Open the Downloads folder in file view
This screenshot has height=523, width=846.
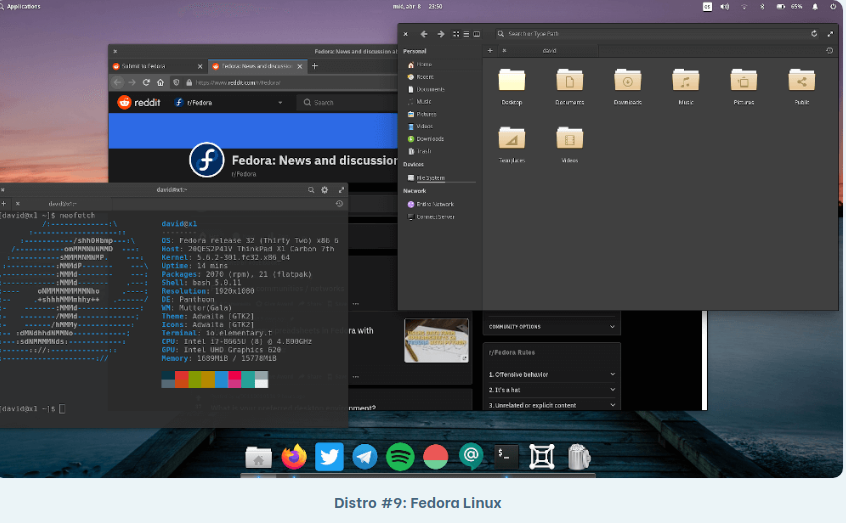[627, 82]
